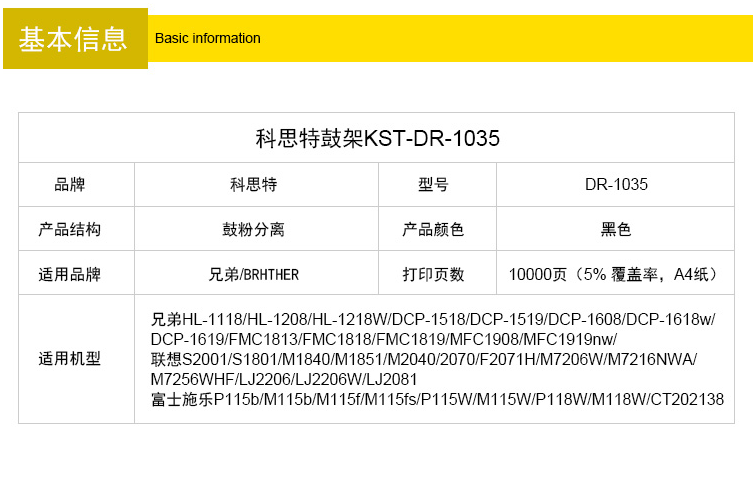Click the line starting M7256WHF/LJ2206

tap(284, 379)
